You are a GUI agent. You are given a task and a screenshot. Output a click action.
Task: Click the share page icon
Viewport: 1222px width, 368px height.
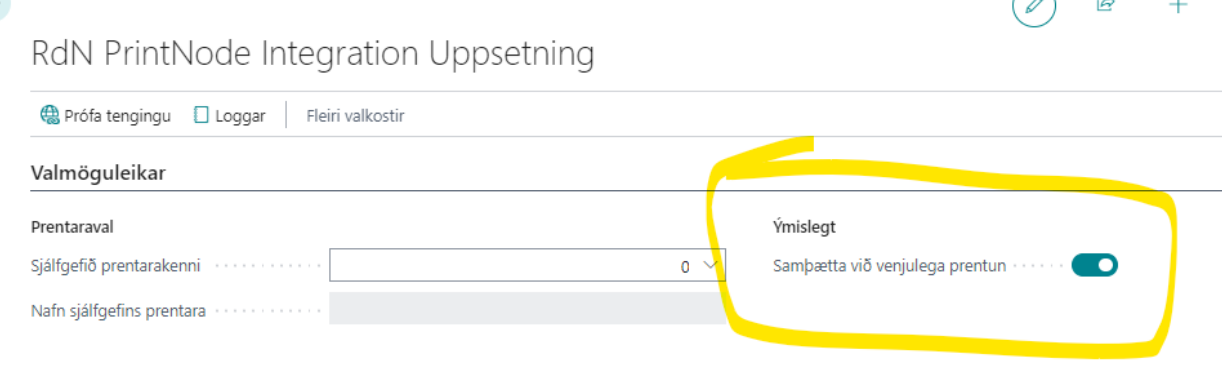pyautogui.click(x=1106, y=5)
